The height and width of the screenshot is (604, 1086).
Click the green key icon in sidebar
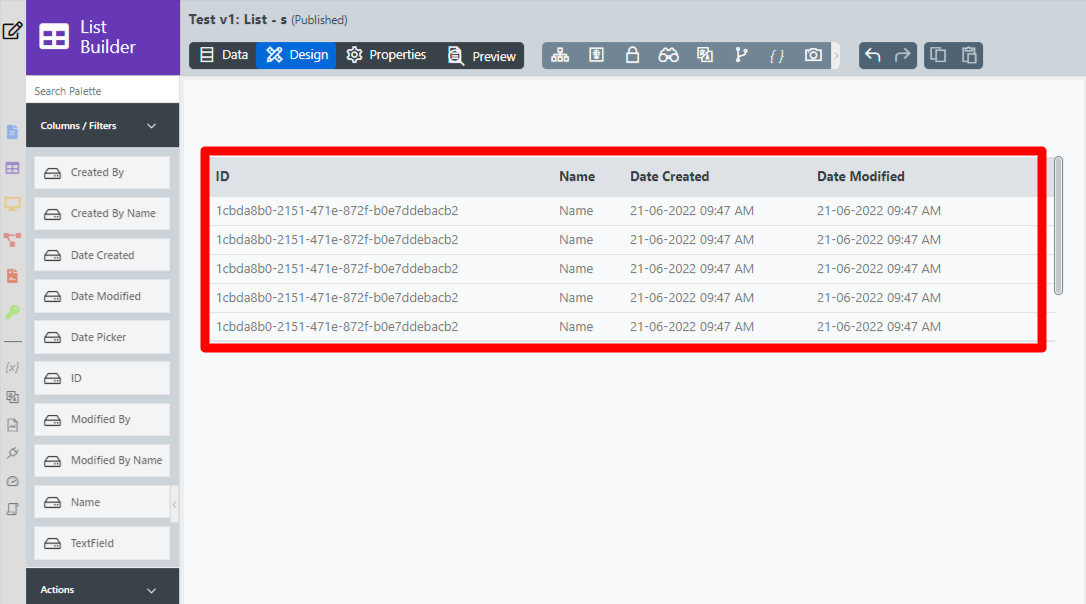click(12, 312)
